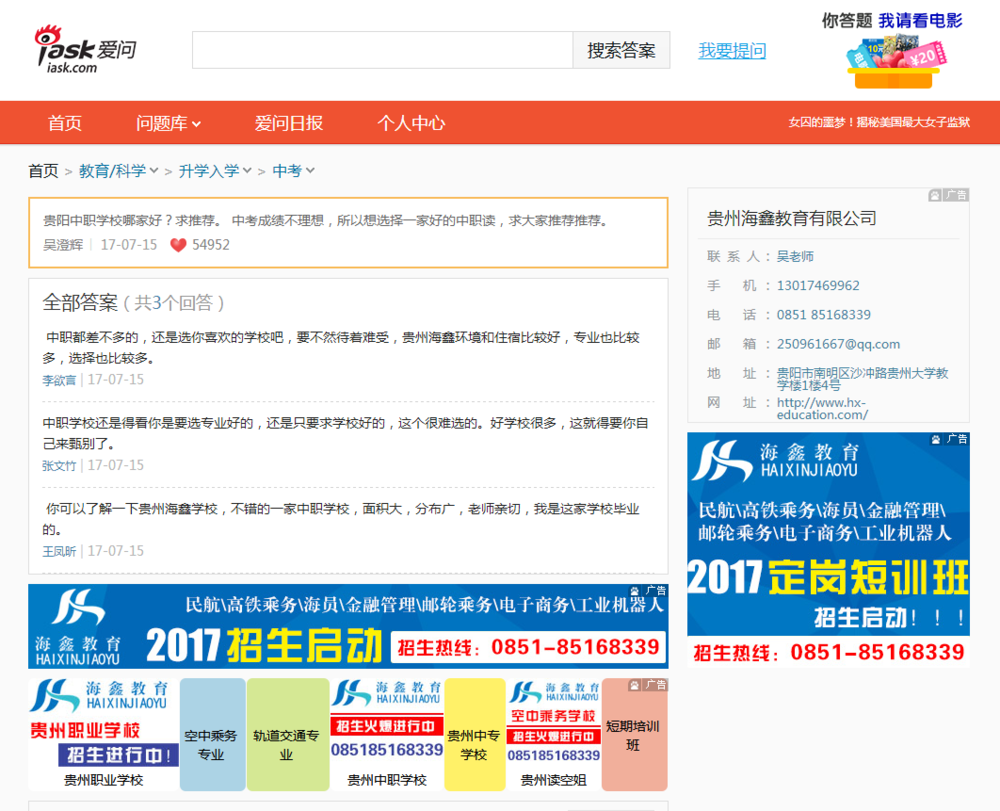The width and height of the screenshot is (1000, 811).
Task: Click the 空中乘务专业 tile
Action: click(x=212, y=734)
